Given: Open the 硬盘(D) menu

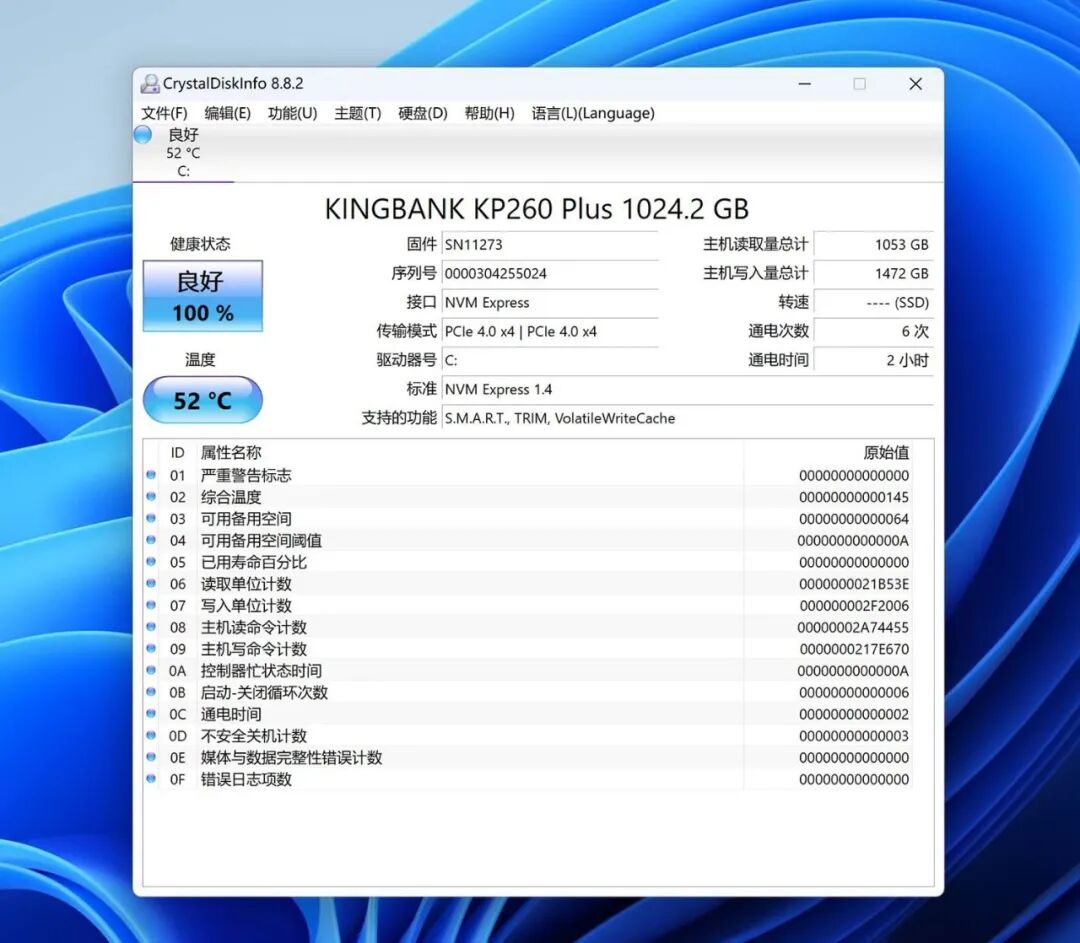Looking at the screenshot, I should [423, 113].
